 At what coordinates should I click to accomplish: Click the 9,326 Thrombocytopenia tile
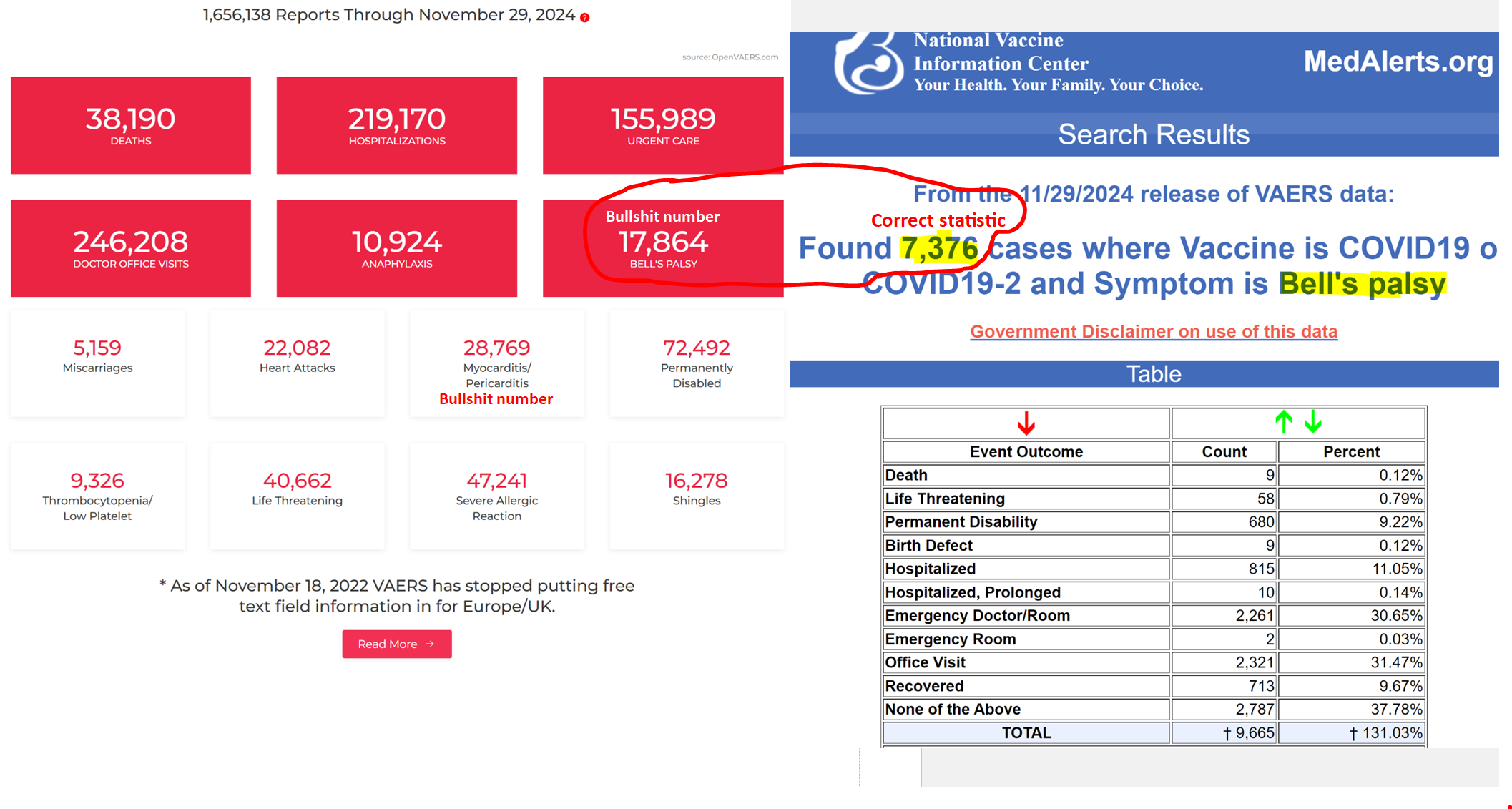coord(97,496)
